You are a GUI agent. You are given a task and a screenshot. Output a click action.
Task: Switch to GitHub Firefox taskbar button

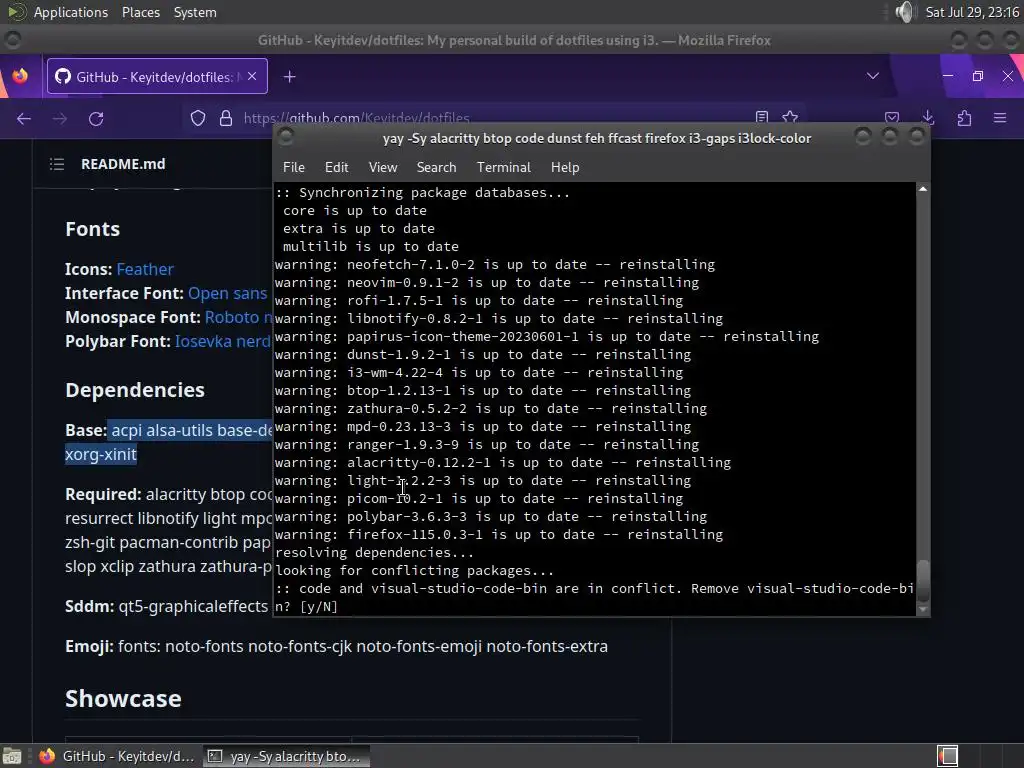116,756
